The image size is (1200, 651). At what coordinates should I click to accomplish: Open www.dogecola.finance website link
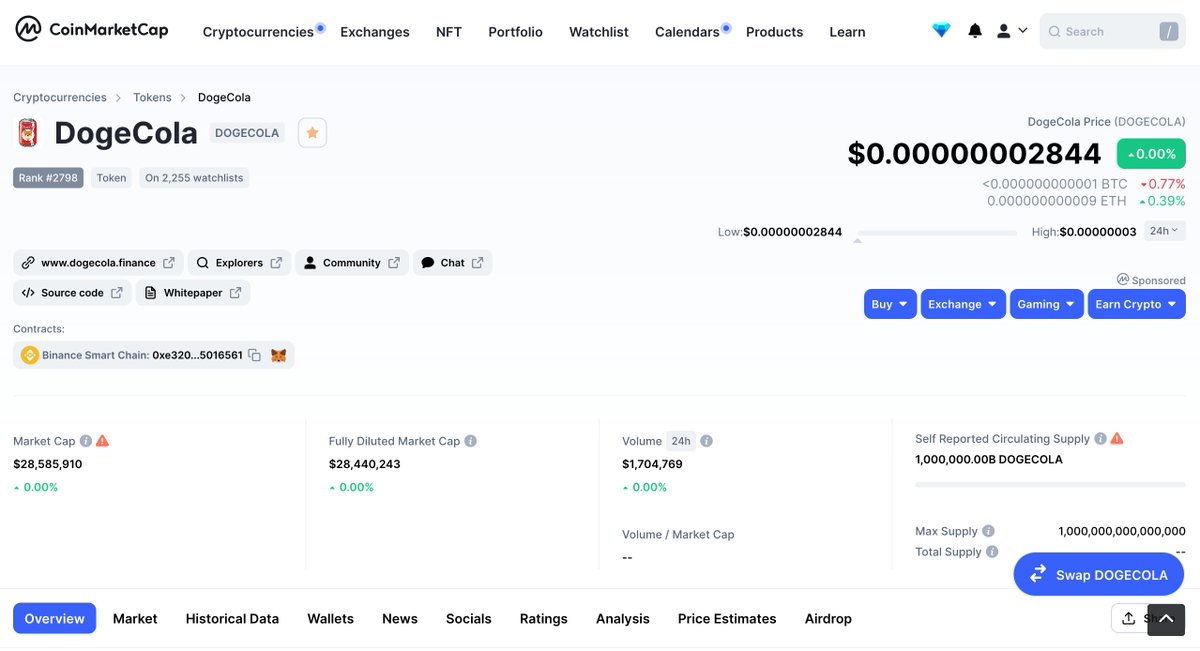(x=98, y=263)
